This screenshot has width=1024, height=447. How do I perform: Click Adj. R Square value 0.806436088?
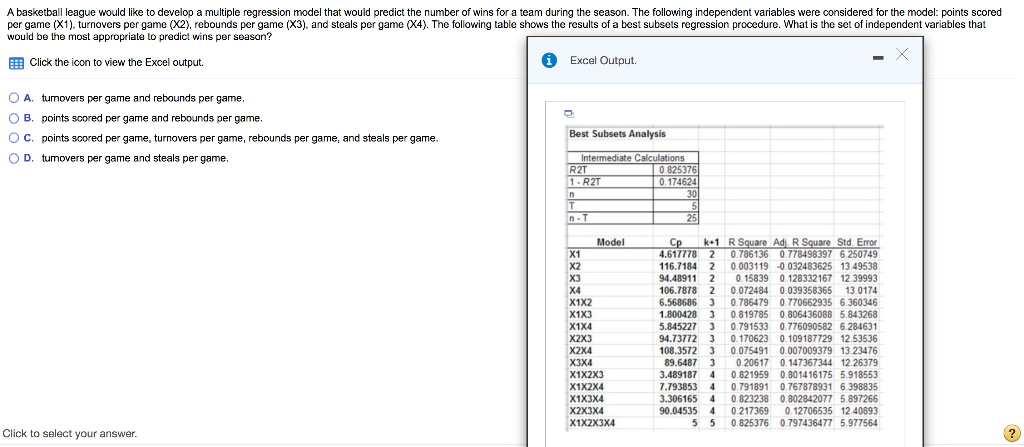coord(806,314)
